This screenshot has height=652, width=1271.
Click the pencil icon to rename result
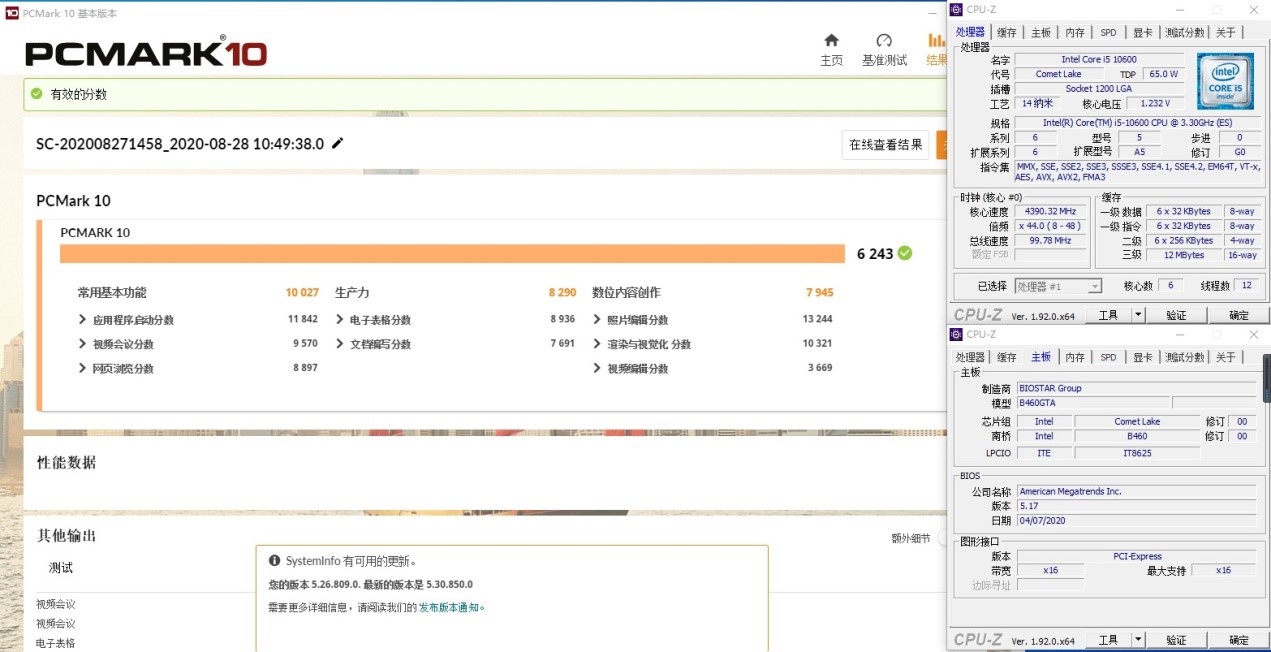click(x=338, y=143)
